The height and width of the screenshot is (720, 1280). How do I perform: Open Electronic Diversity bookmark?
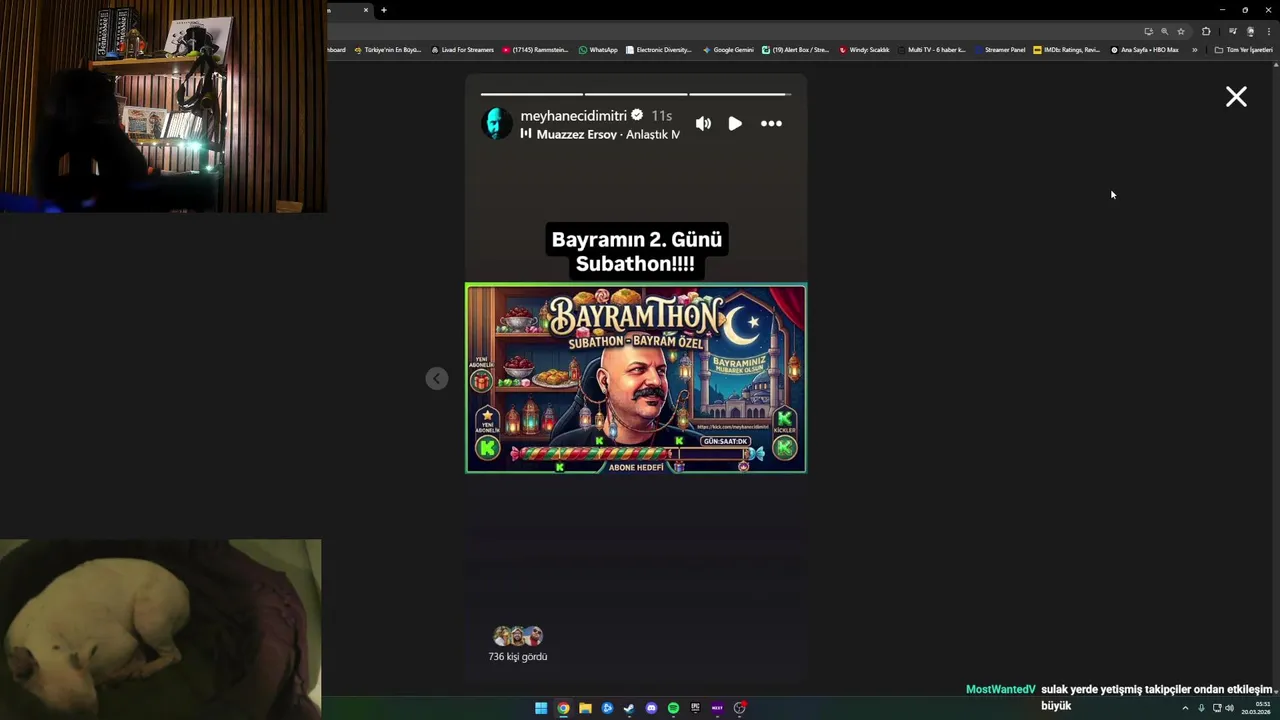pyautogui.click(x=659, y=49)
